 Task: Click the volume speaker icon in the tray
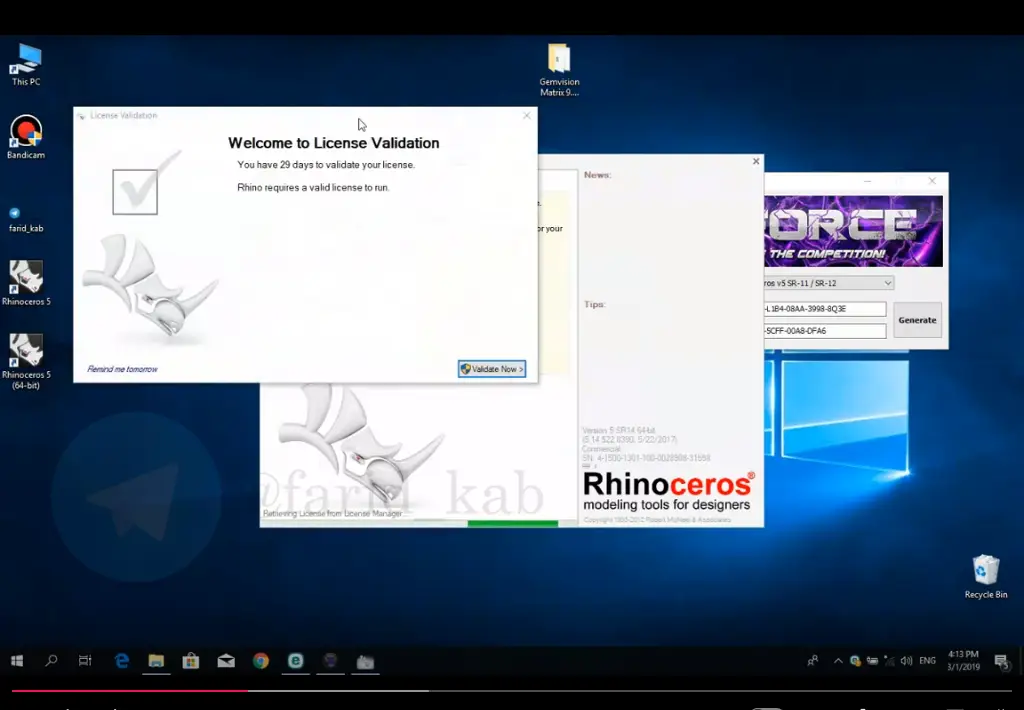coord(906,661)
